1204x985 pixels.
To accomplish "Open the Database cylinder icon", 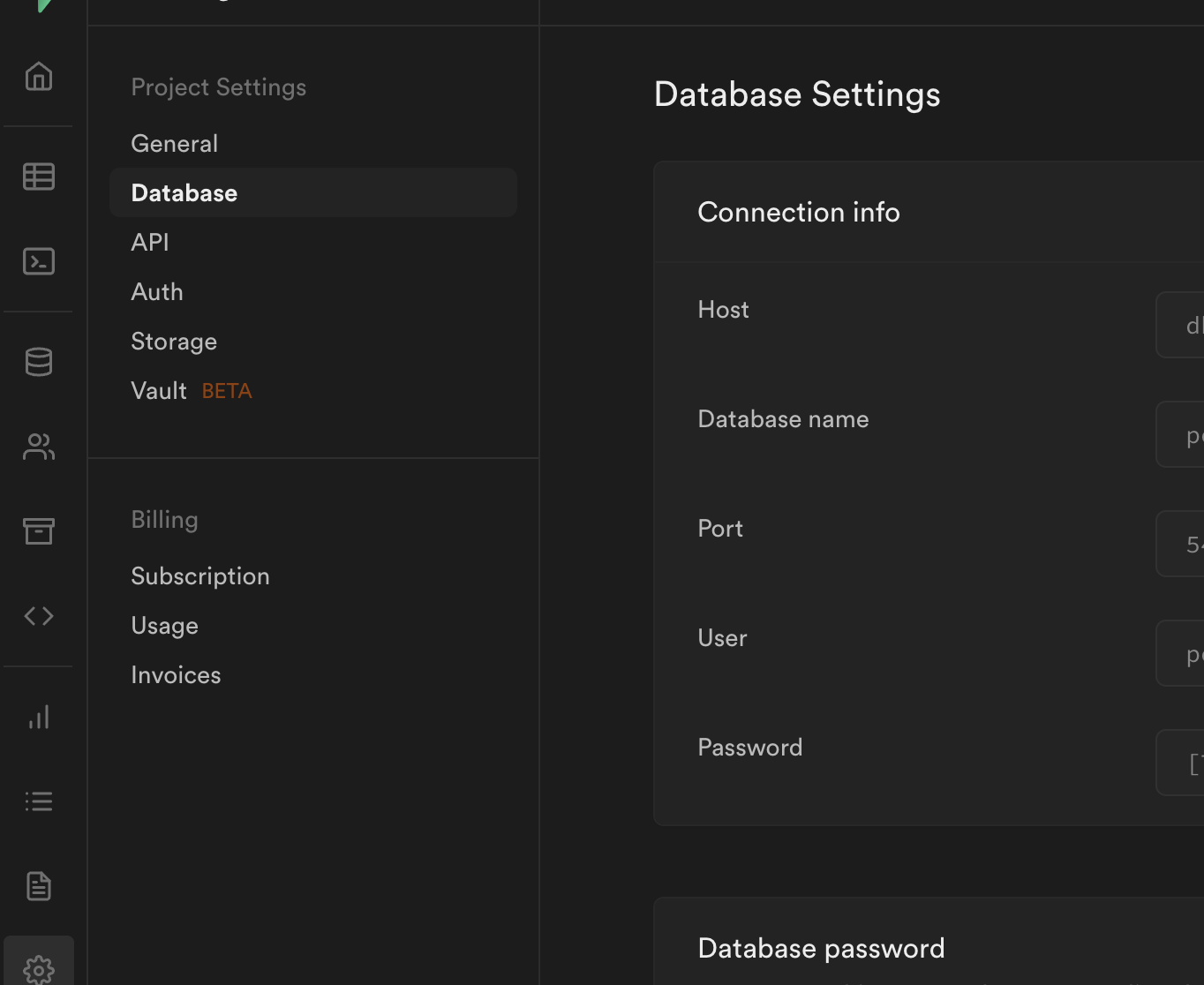I will coord(38,362).
